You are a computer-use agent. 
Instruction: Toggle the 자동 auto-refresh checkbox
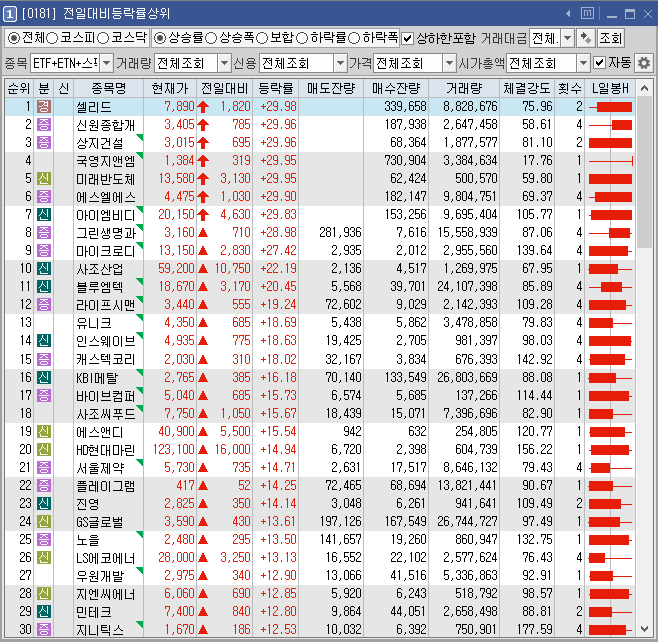tap(600, 63)
